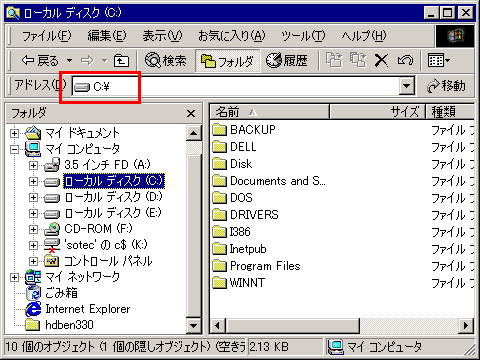Expand the ローカル ディスク (C:) node
Image resolution: width=480 pixels, height=360 pixels.
[33, 181]
